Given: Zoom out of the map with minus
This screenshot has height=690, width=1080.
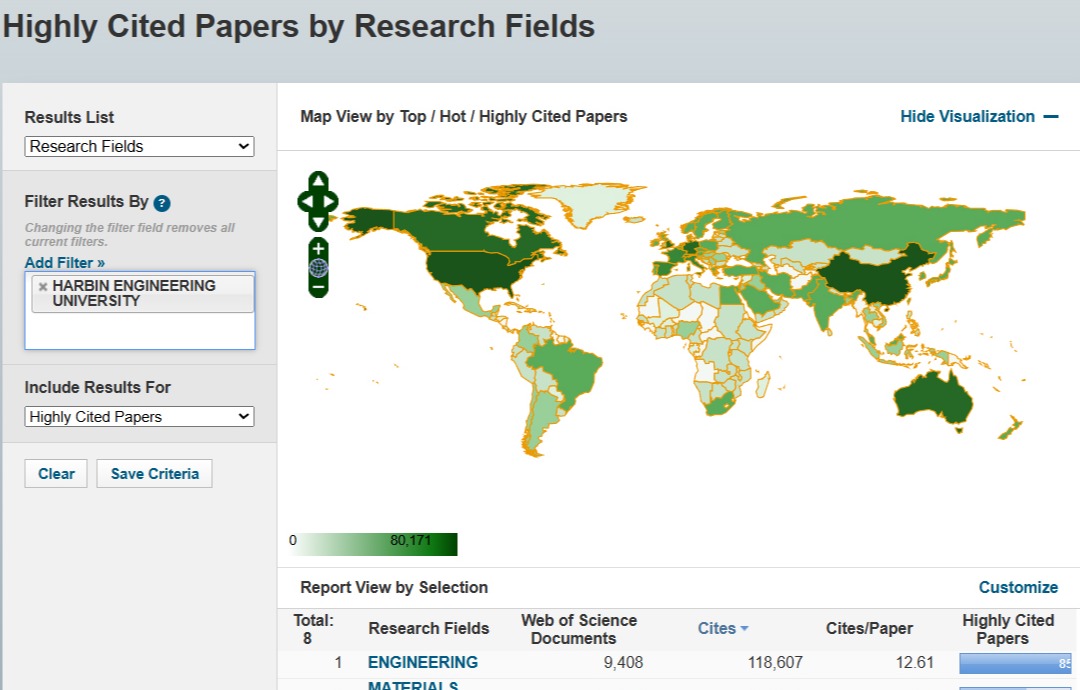Looking at the screenshot, I should pyautogui.click(x=318, y=287).
